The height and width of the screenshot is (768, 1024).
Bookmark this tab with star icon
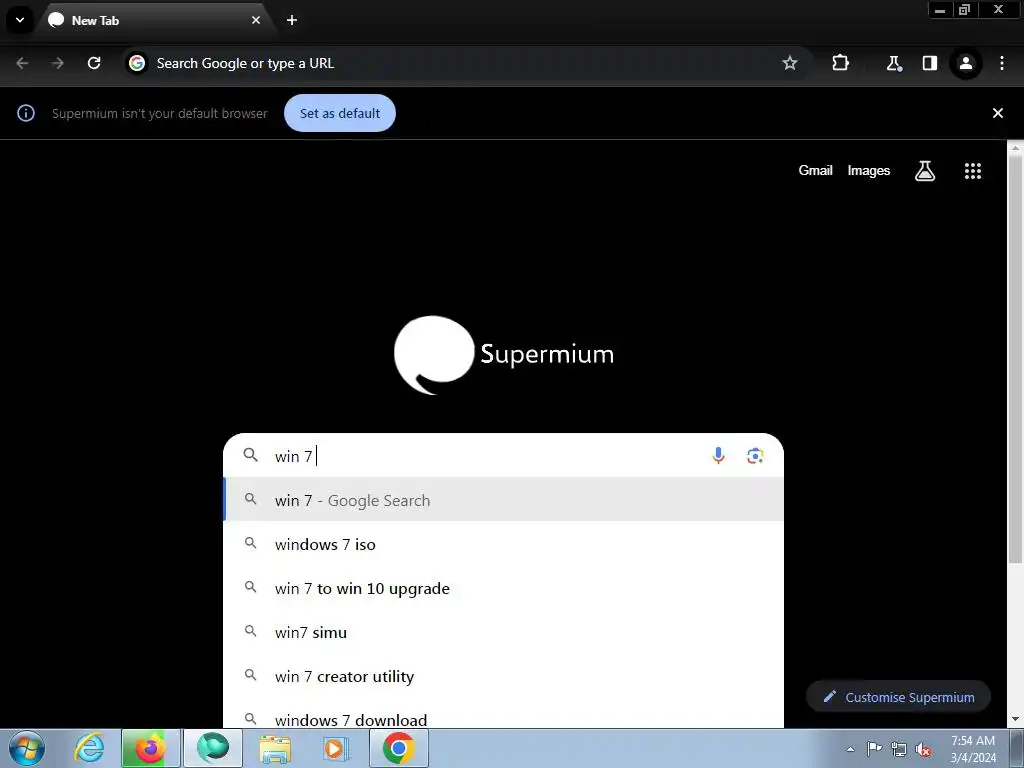point(790,63)
